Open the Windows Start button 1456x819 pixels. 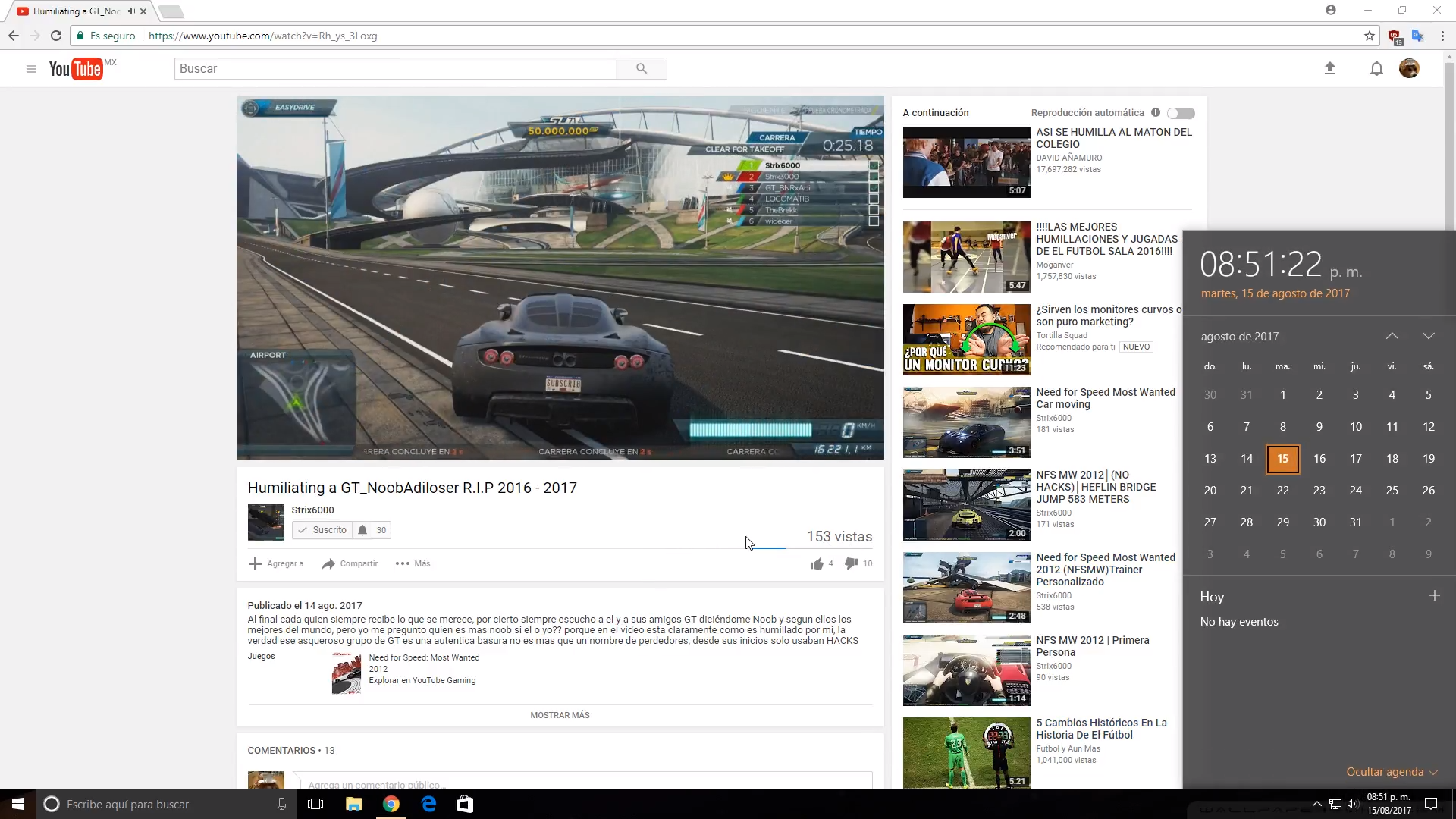18,804
